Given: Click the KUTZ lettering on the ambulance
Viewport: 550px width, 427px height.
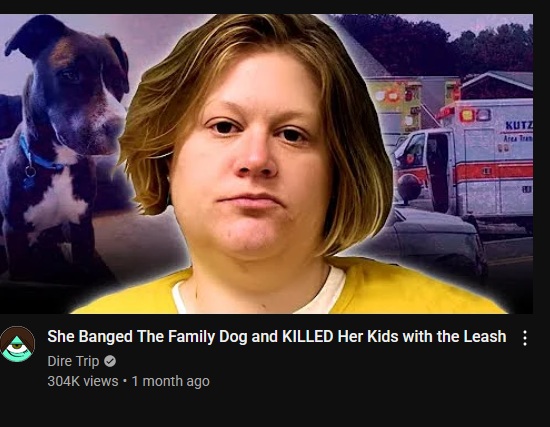Looking at the screenshot, I should [519, 125].
